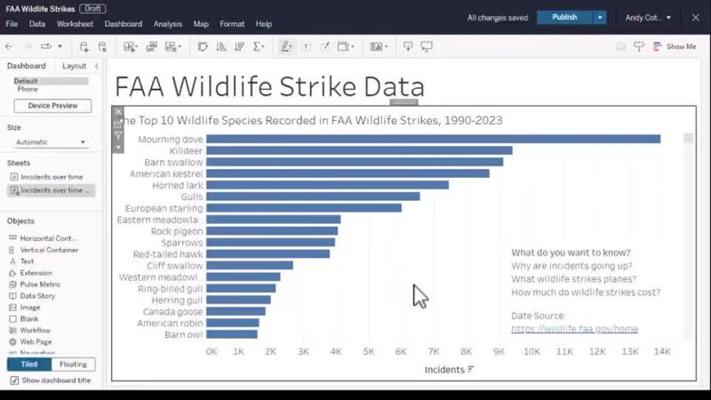Open the Analysis menu
The width and height of the screenshot is (711, 400).
168,24
